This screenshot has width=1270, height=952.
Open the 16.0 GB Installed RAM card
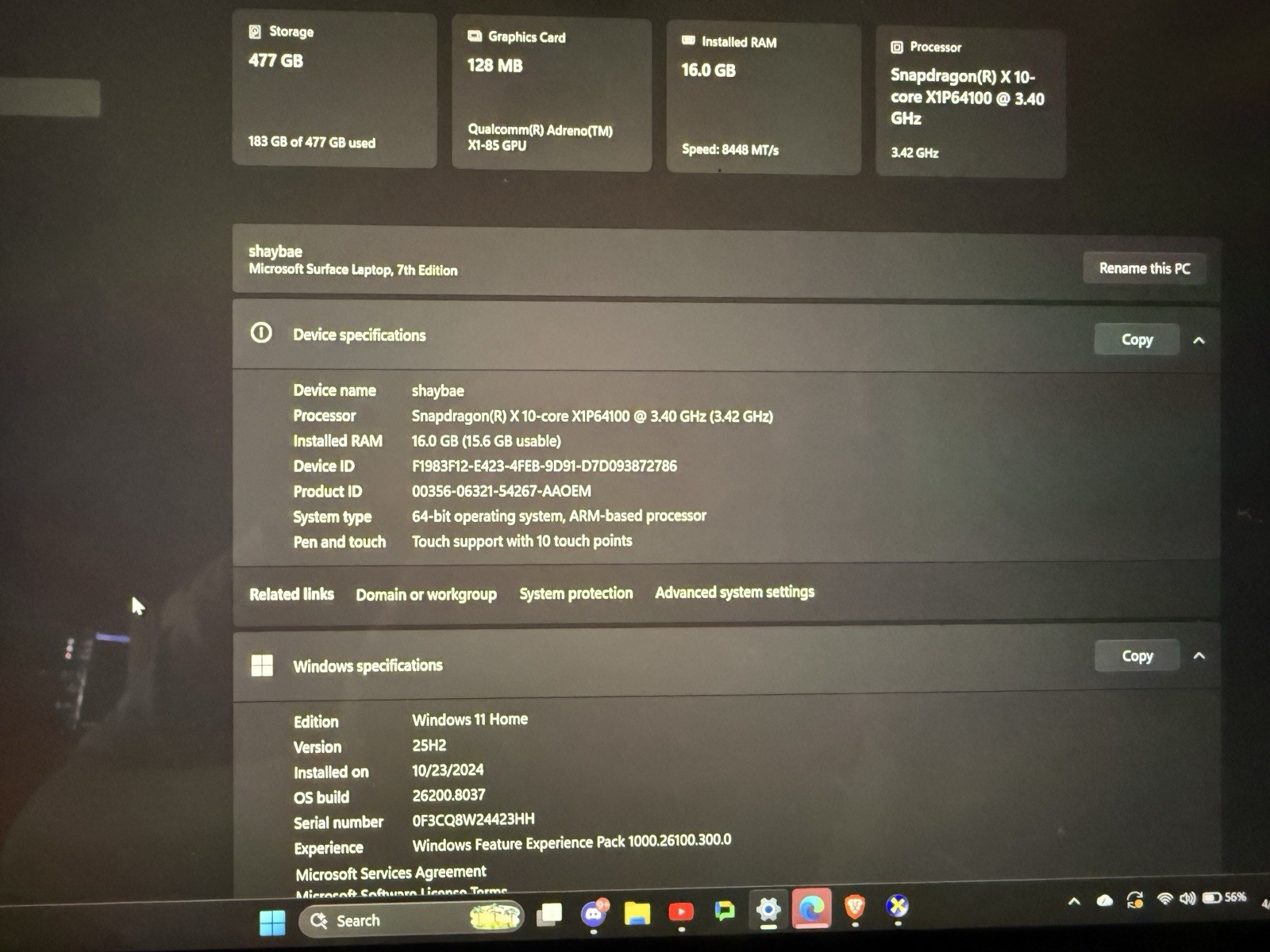(x=764, y=98)
